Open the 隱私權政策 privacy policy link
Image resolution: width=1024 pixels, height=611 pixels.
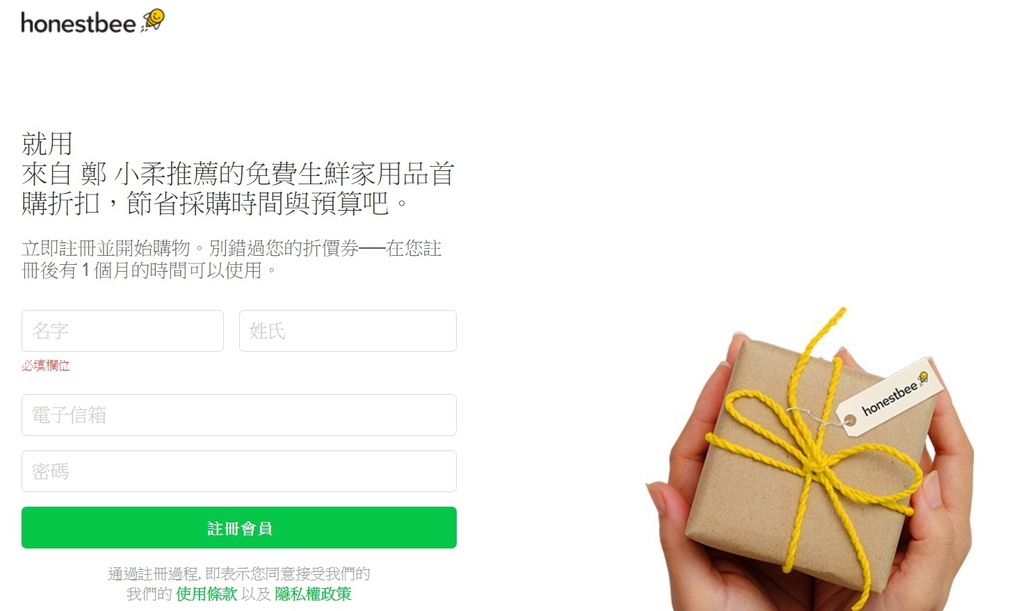(313, 594)
